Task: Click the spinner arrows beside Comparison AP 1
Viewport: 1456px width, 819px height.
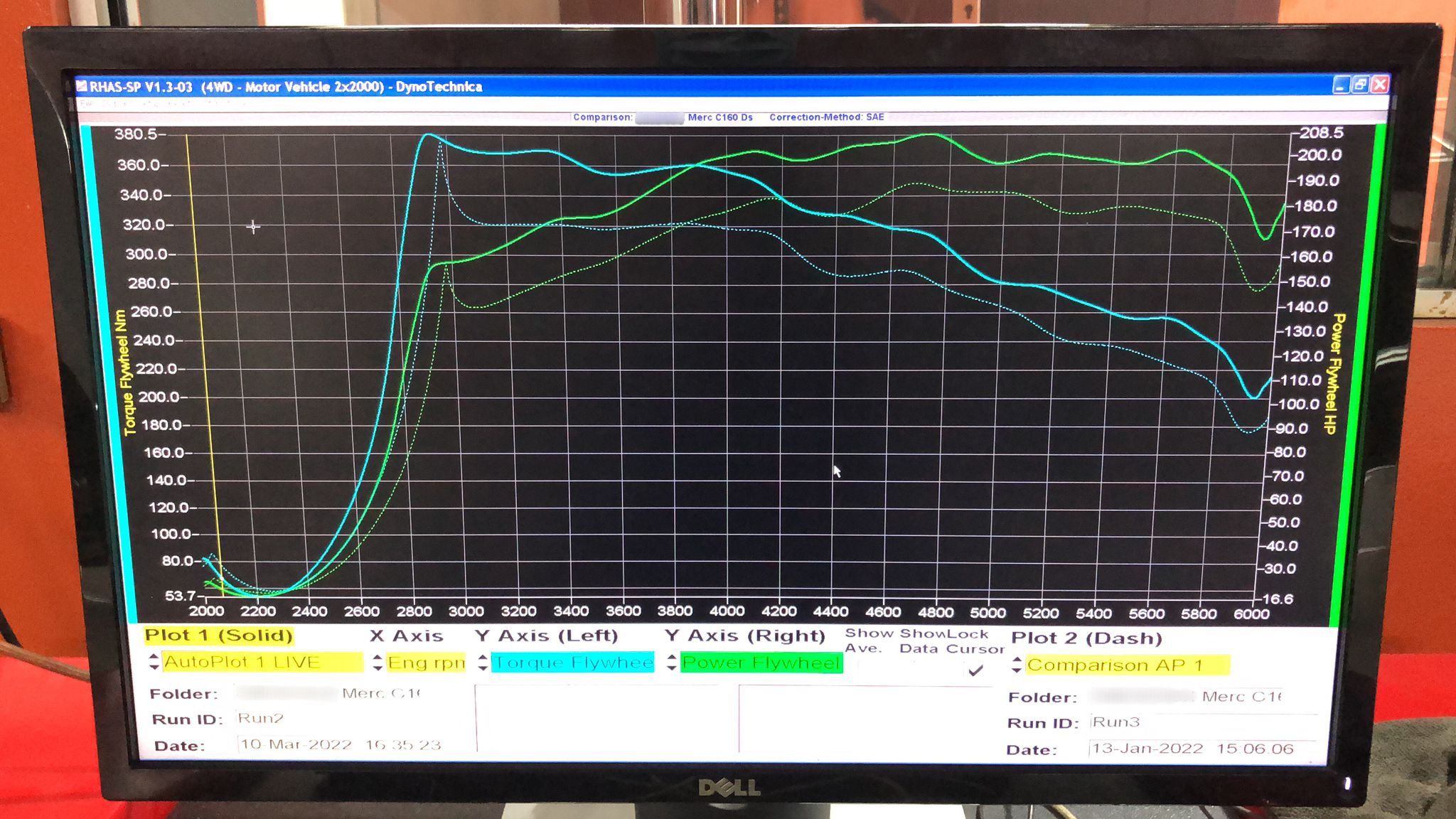Action: tap(1017, 665)
